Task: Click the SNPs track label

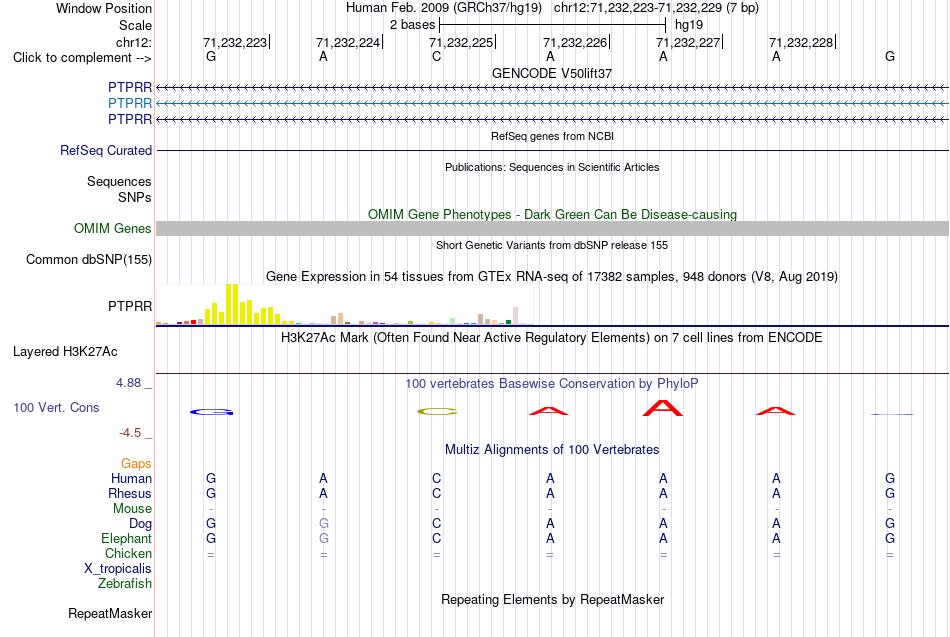Action: [x=135, y=198]
